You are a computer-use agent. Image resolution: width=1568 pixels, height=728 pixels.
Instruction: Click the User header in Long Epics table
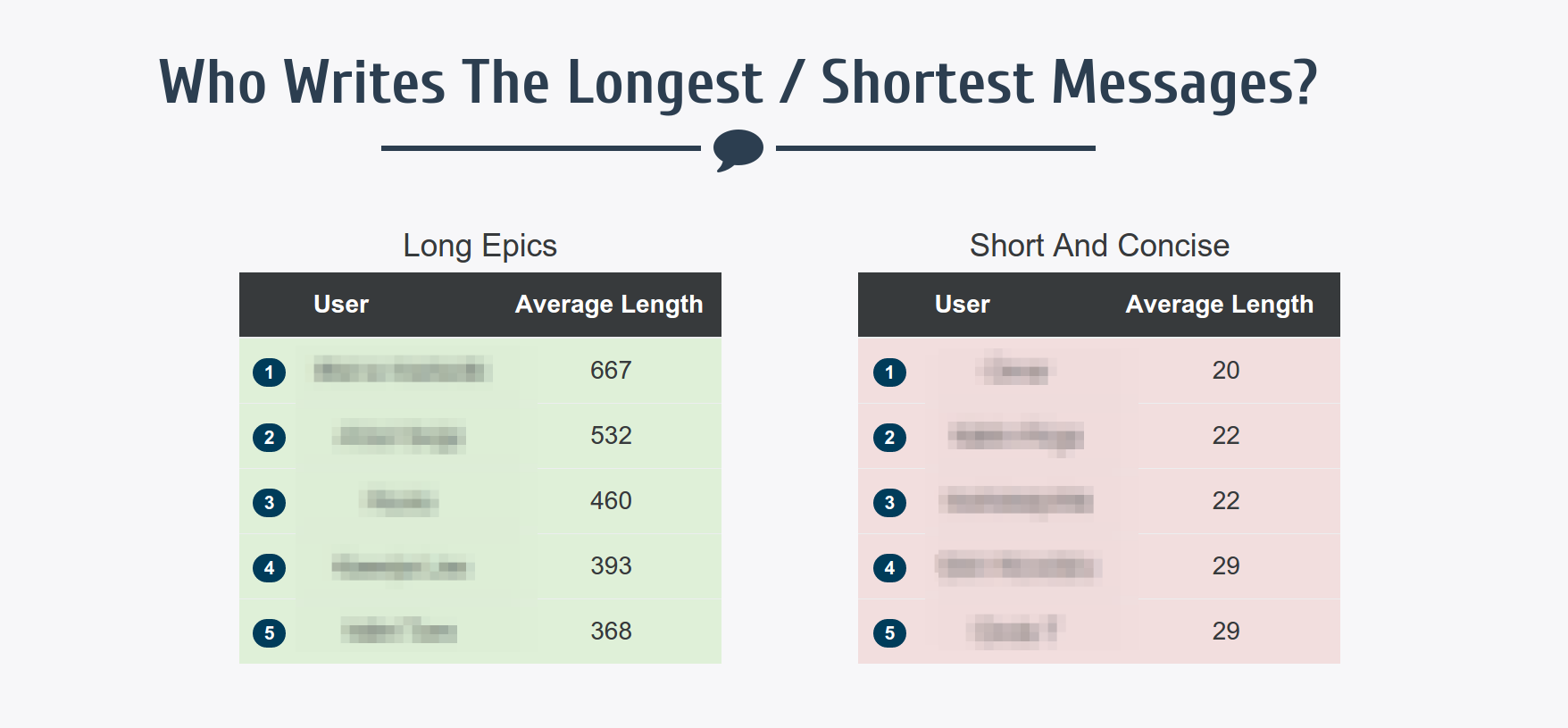point(341,305)
